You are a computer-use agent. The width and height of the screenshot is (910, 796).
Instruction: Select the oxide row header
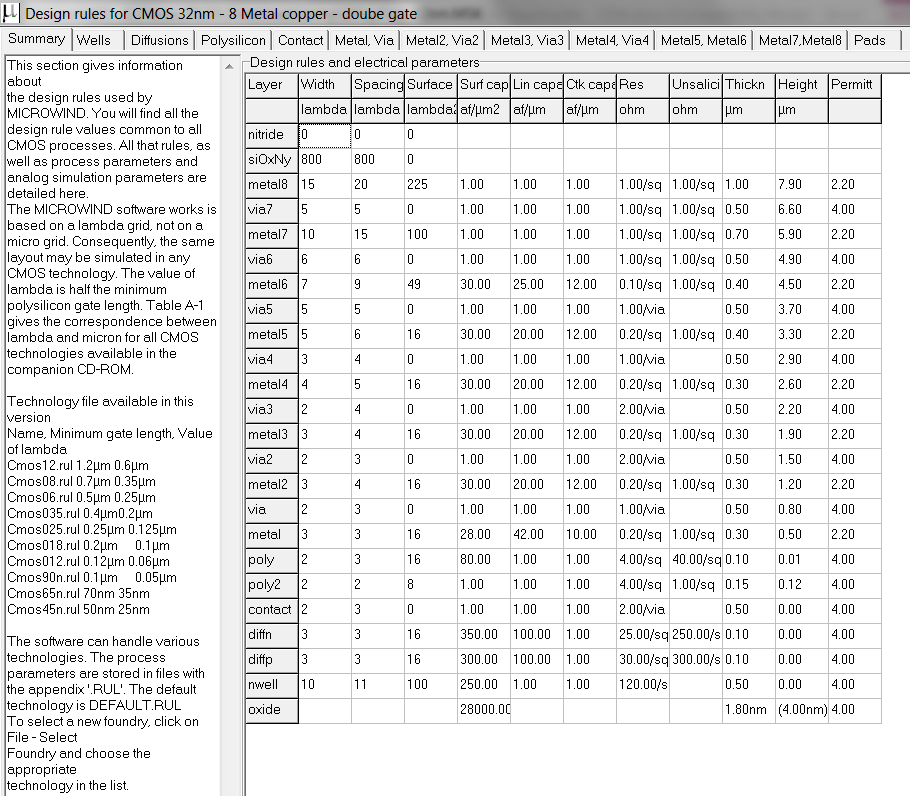tap(272, 709)
